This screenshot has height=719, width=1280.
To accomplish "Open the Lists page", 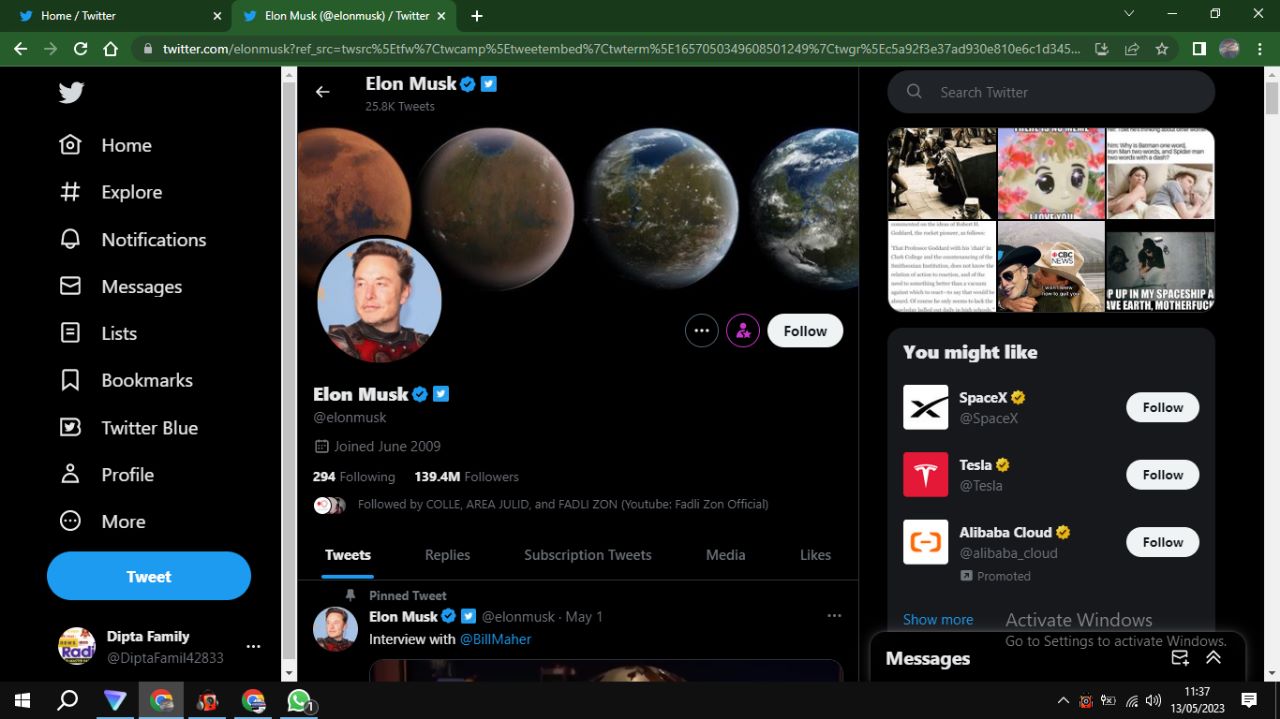I will coord(98,333).
